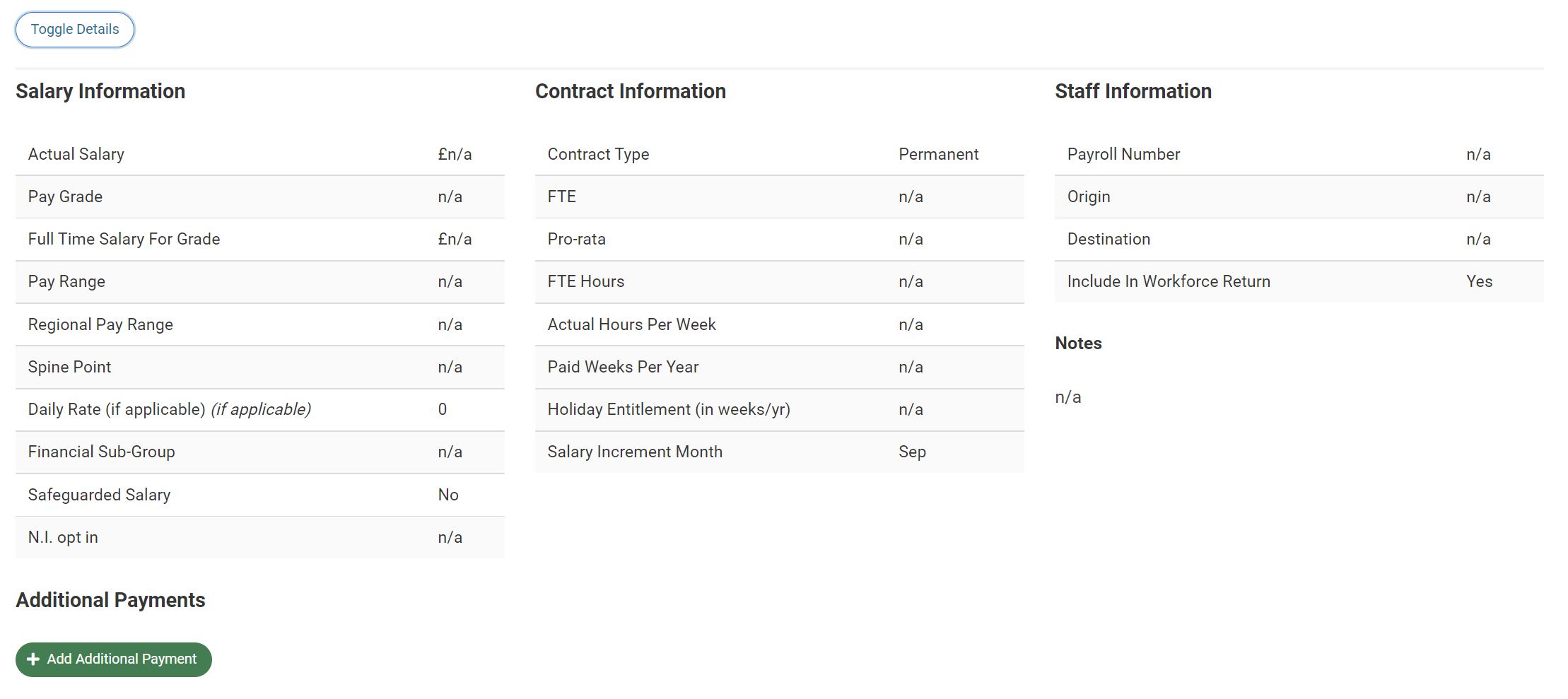
Task: Select the Permanent contract type value
Action: 938,154
